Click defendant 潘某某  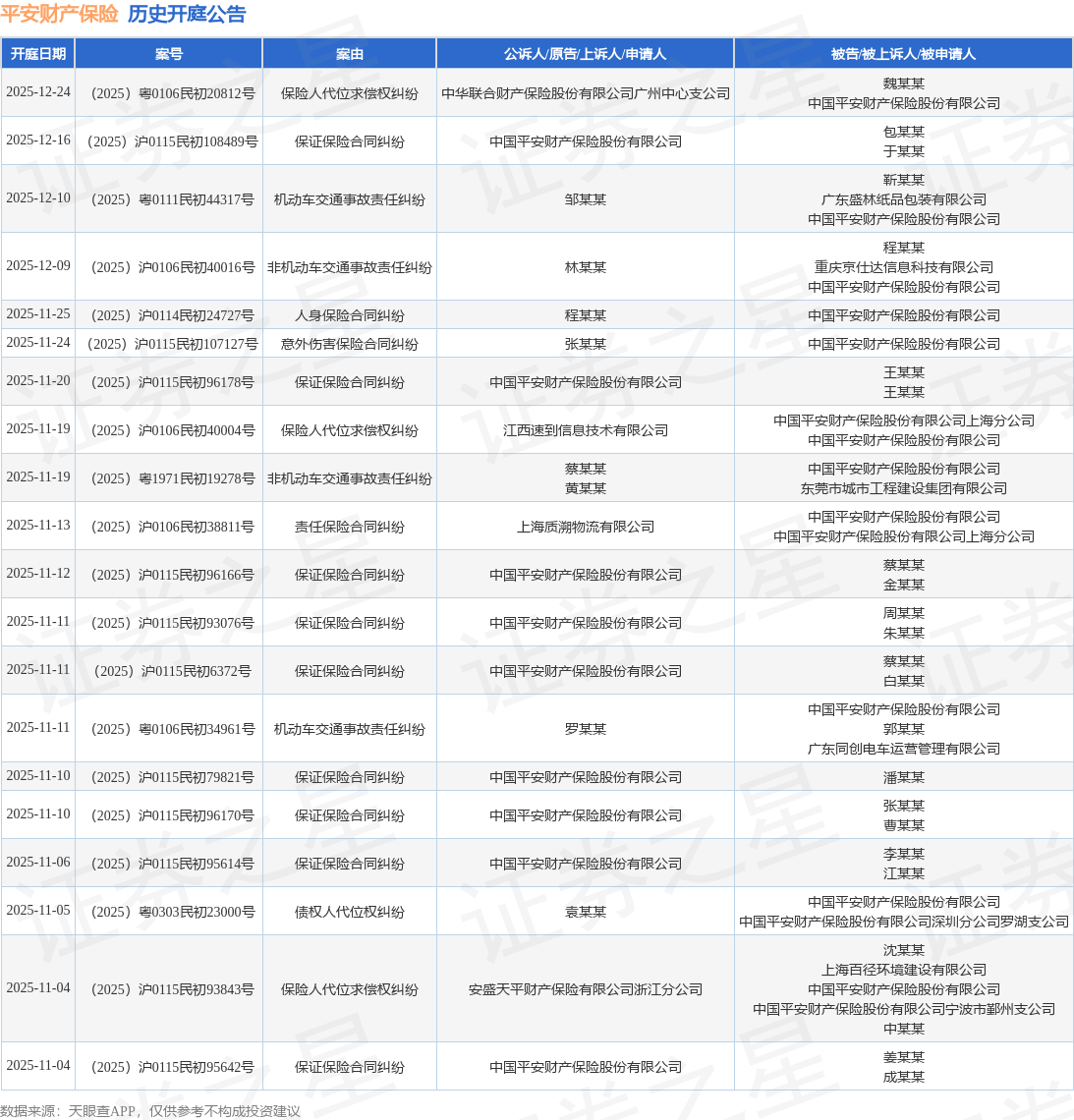pos(904,777)
